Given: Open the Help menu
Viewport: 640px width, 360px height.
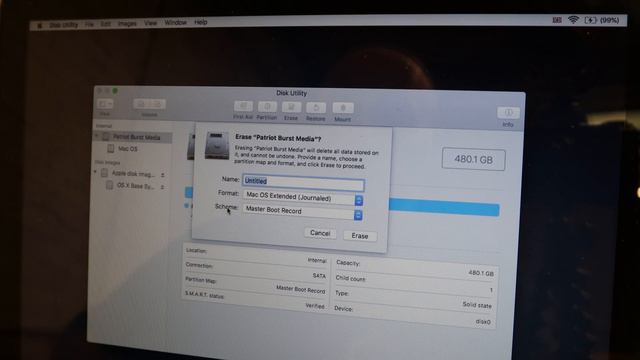Looking at the screenshot, I should tap(200, 22).
